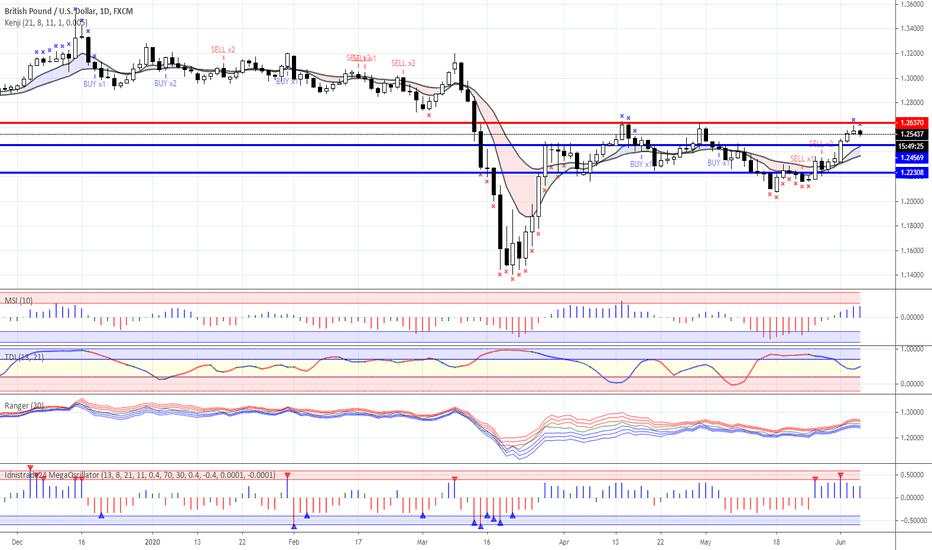The width and height of the screenshot is (932, 550).
Task: Click the blue 1.24569 price label
Action: (911, 158)
